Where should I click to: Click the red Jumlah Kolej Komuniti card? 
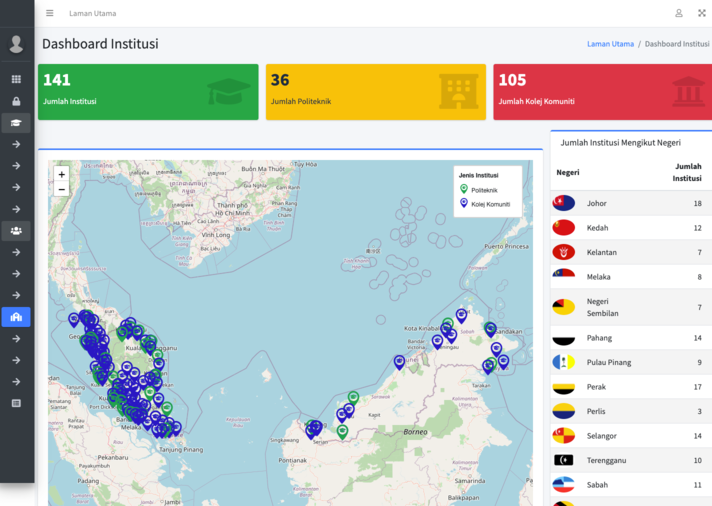(602, 92)
